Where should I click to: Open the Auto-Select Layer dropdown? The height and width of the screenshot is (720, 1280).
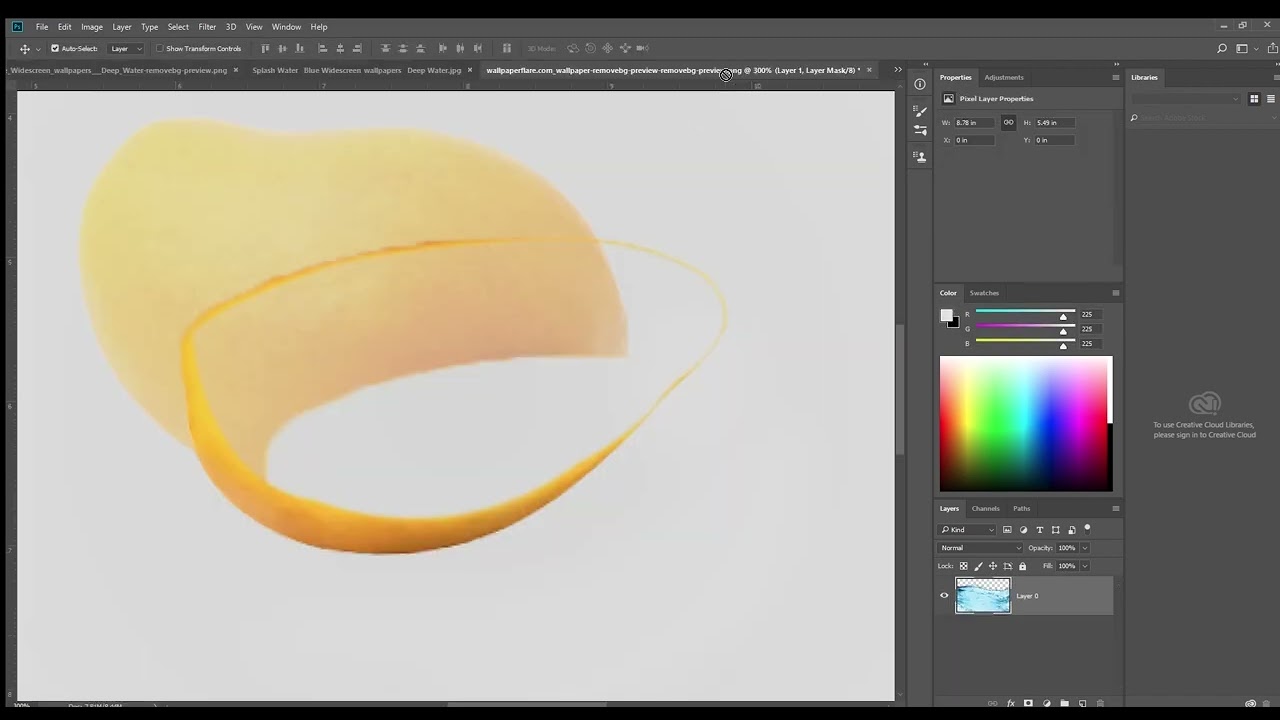(x=125, y=48)
